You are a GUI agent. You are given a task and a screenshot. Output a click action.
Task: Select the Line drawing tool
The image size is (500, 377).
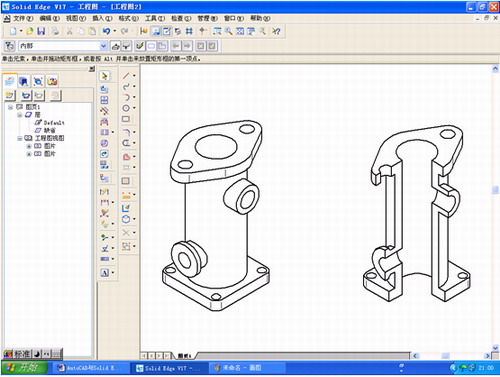click(x=126, y=76)
